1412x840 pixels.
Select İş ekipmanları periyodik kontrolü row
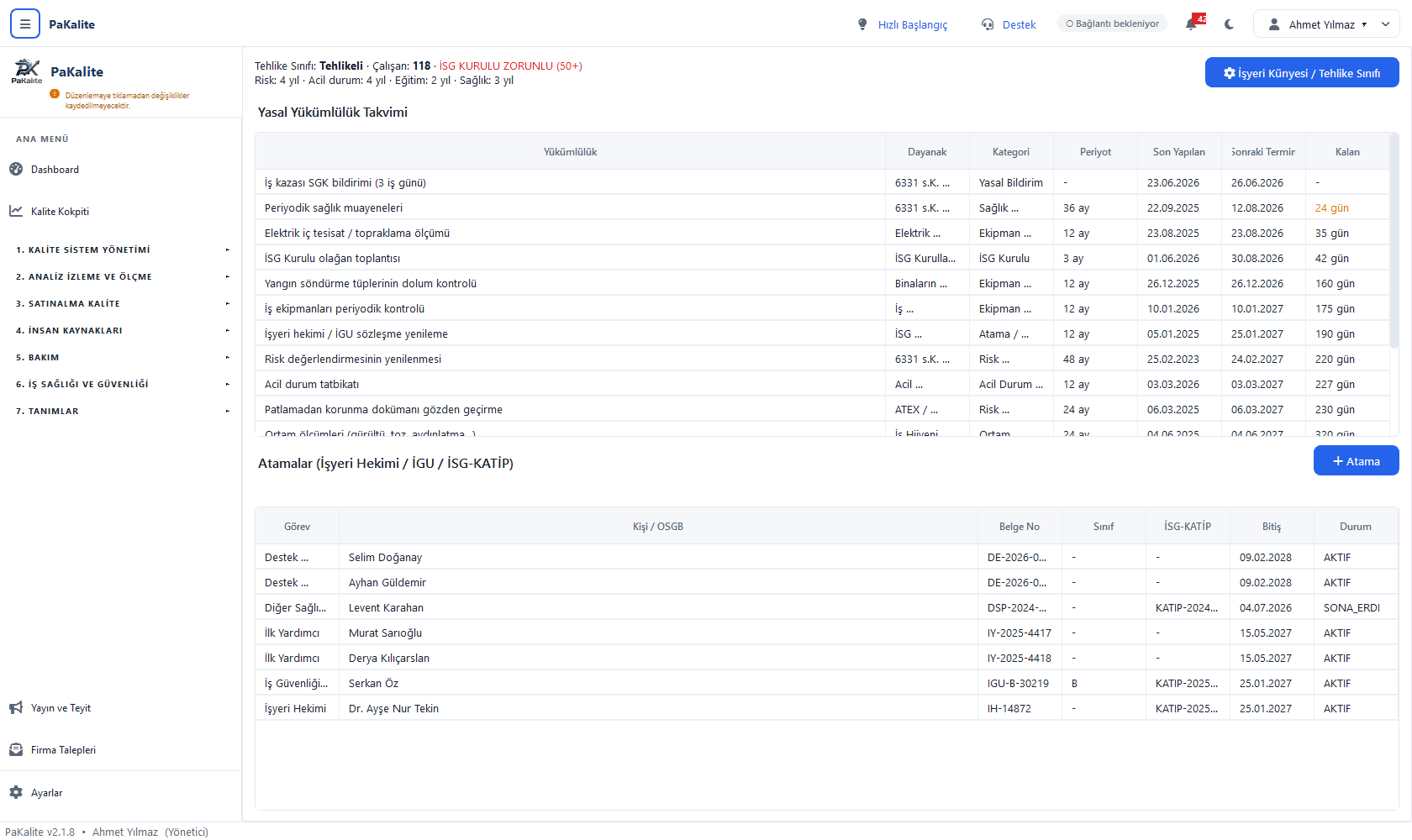pyautogui.click(x=822, y=308)
